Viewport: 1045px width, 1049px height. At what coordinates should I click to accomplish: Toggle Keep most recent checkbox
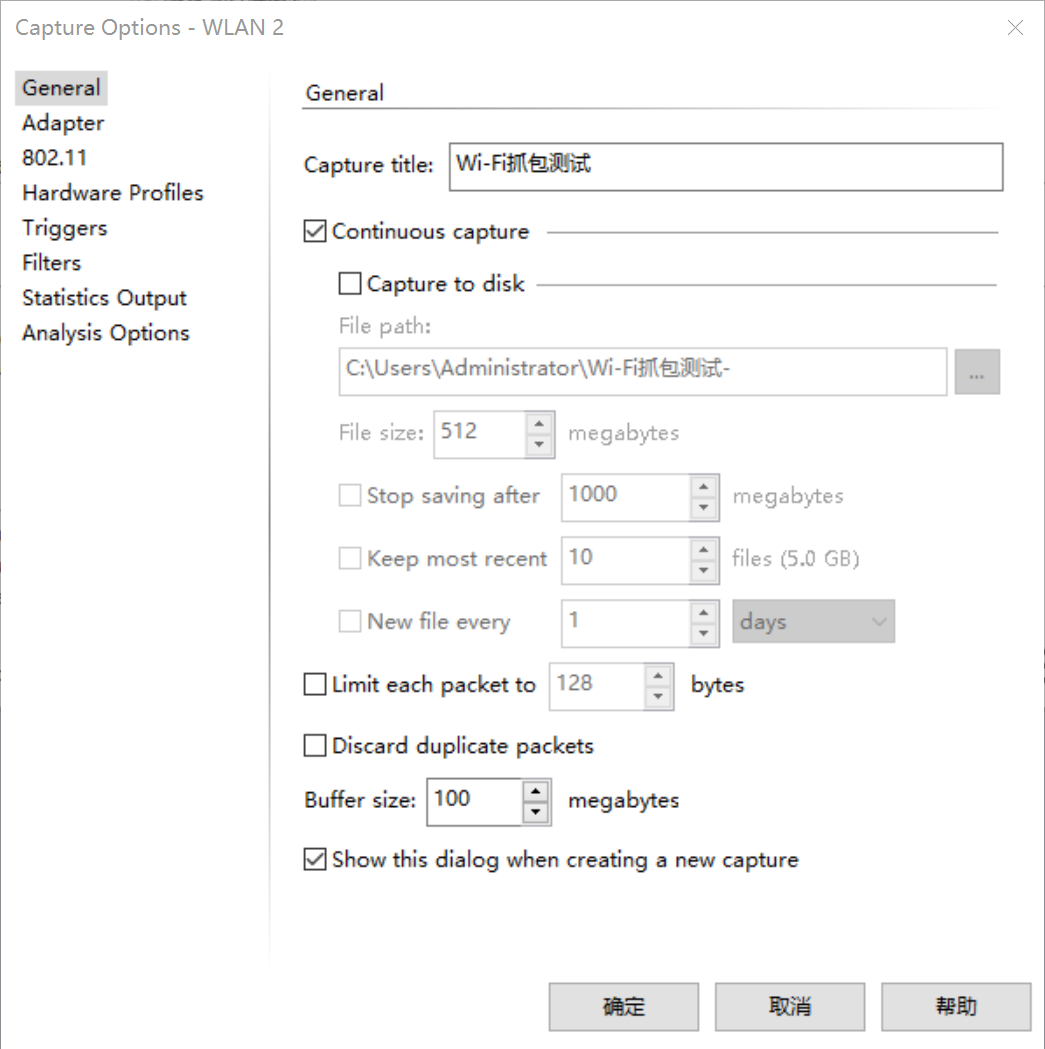350,559
